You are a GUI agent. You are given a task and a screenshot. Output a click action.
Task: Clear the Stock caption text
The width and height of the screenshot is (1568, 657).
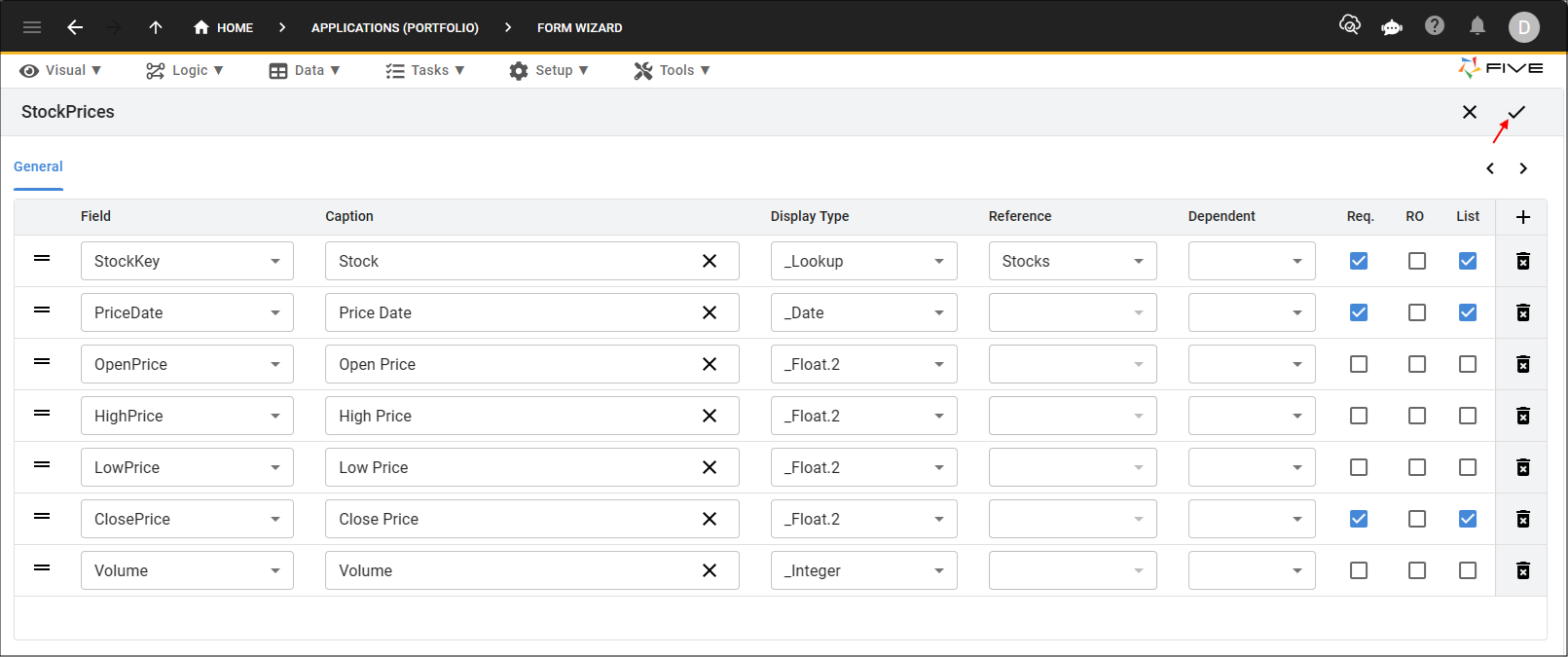coord(710,261)
